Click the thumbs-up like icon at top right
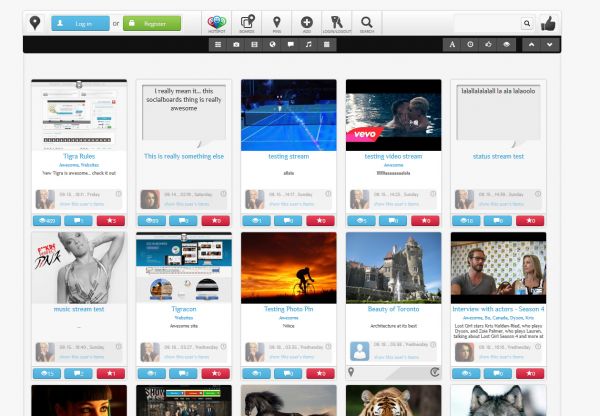The height and width of the screenshot is (416, 600). click(548, 23)
